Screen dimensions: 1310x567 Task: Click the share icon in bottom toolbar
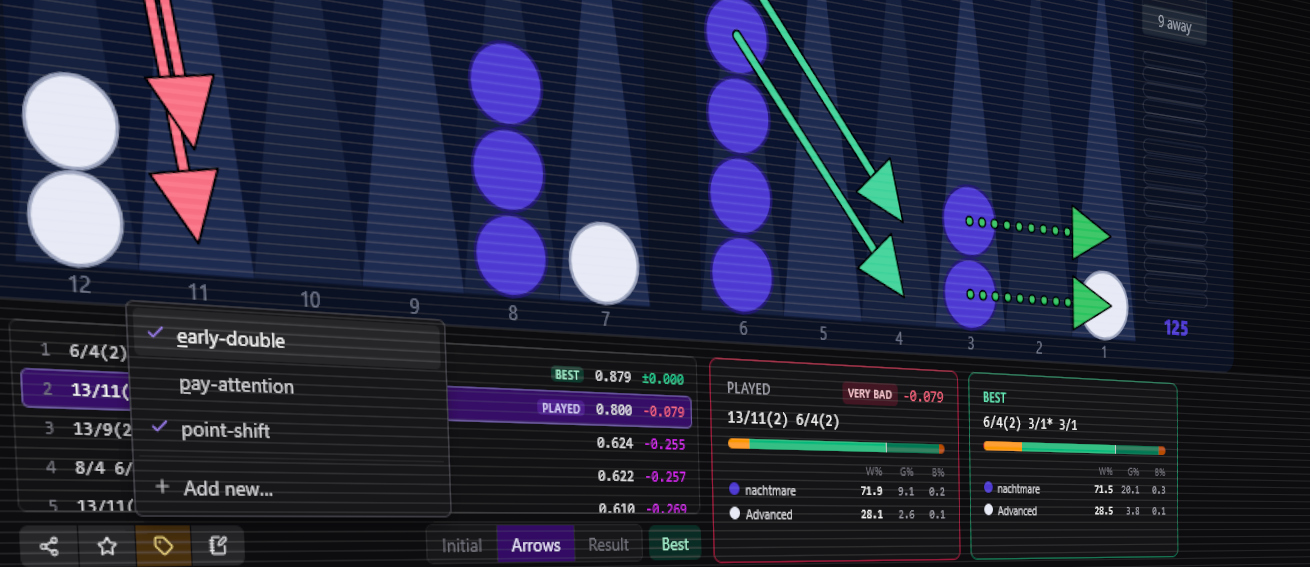tap(48, 546)
